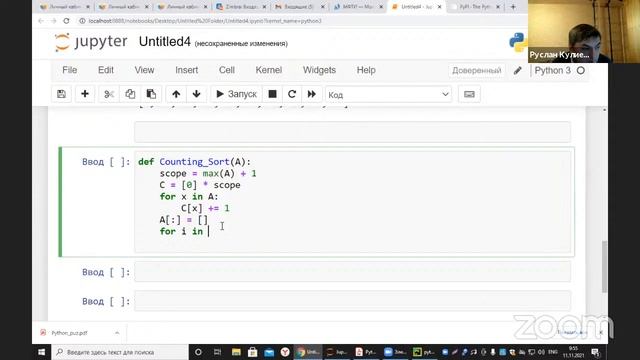
Task: Paste cells below icon in the toolbar
Action: [151, 94]
